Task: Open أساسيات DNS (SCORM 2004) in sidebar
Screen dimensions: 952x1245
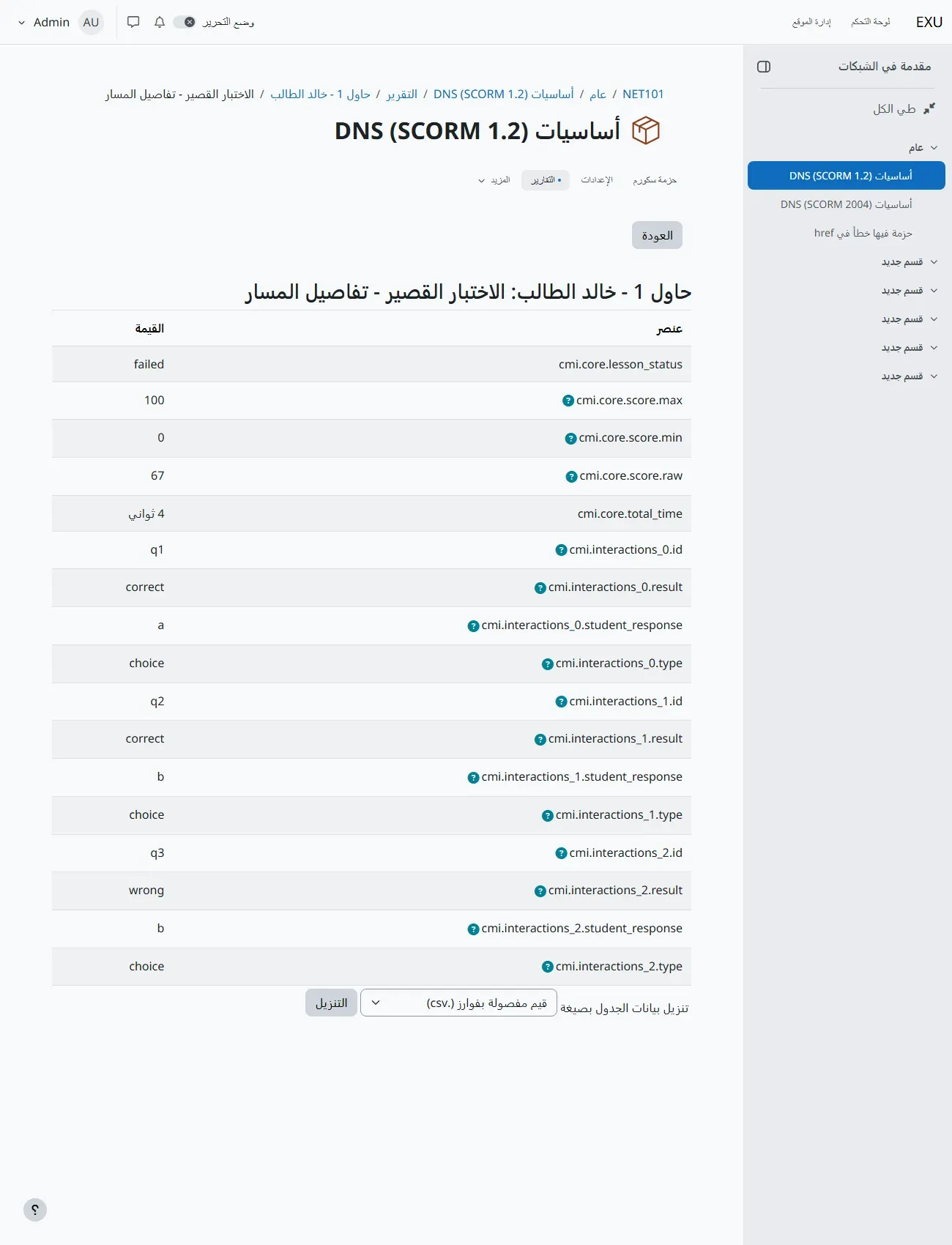Action: click(847, 204)
